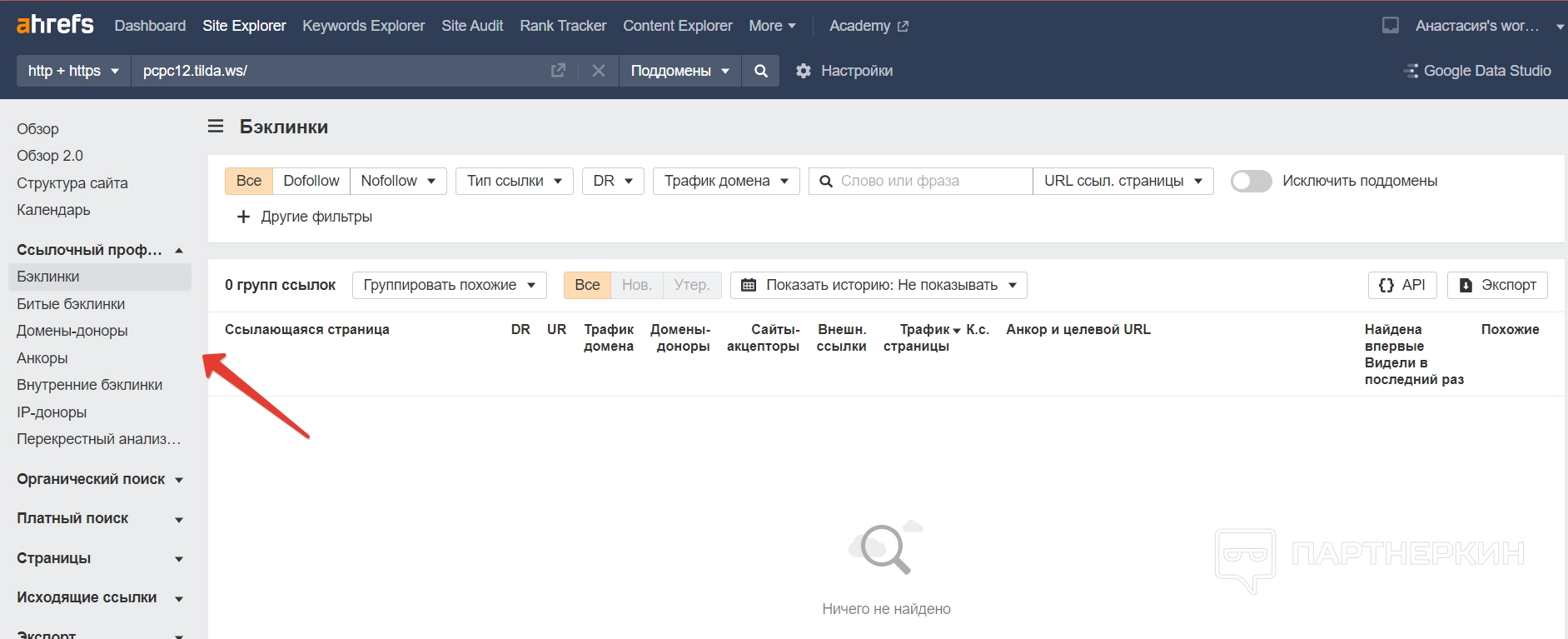Go to Dashboard
The image size is (1568, 639).
[x=150, y=26]
